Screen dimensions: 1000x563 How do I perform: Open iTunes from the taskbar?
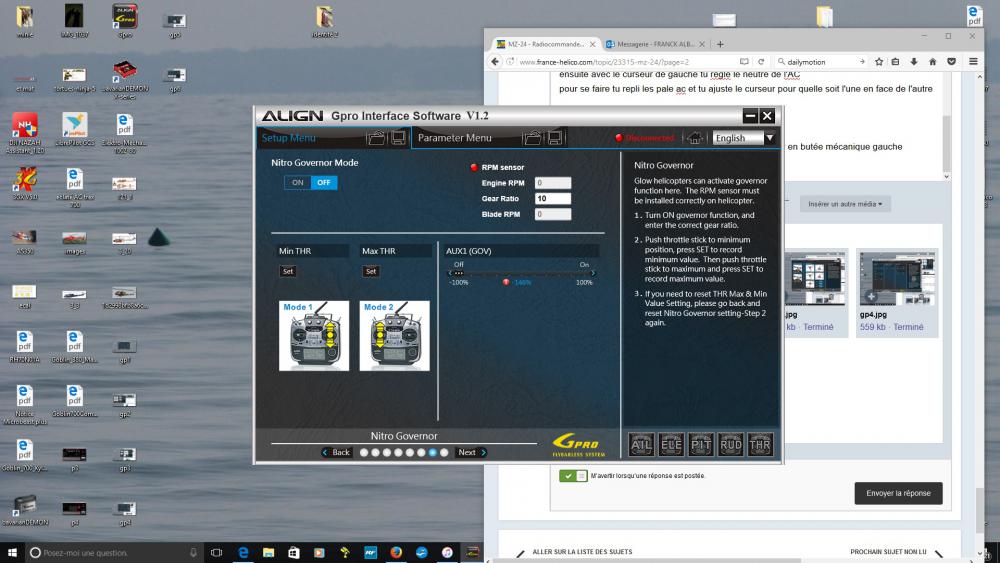tap(447, 552)
